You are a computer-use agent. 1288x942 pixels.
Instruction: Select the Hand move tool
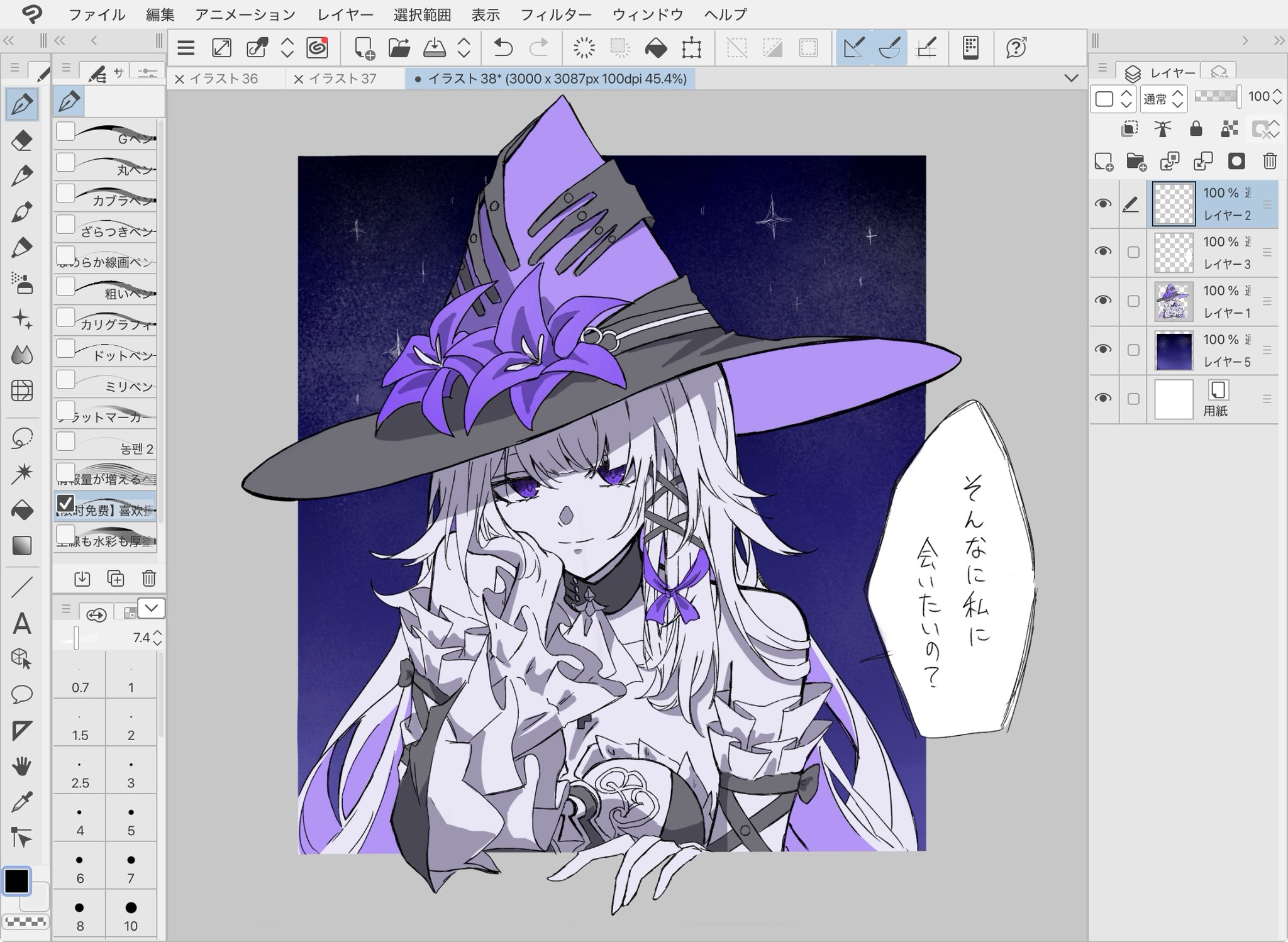(22, 766)
